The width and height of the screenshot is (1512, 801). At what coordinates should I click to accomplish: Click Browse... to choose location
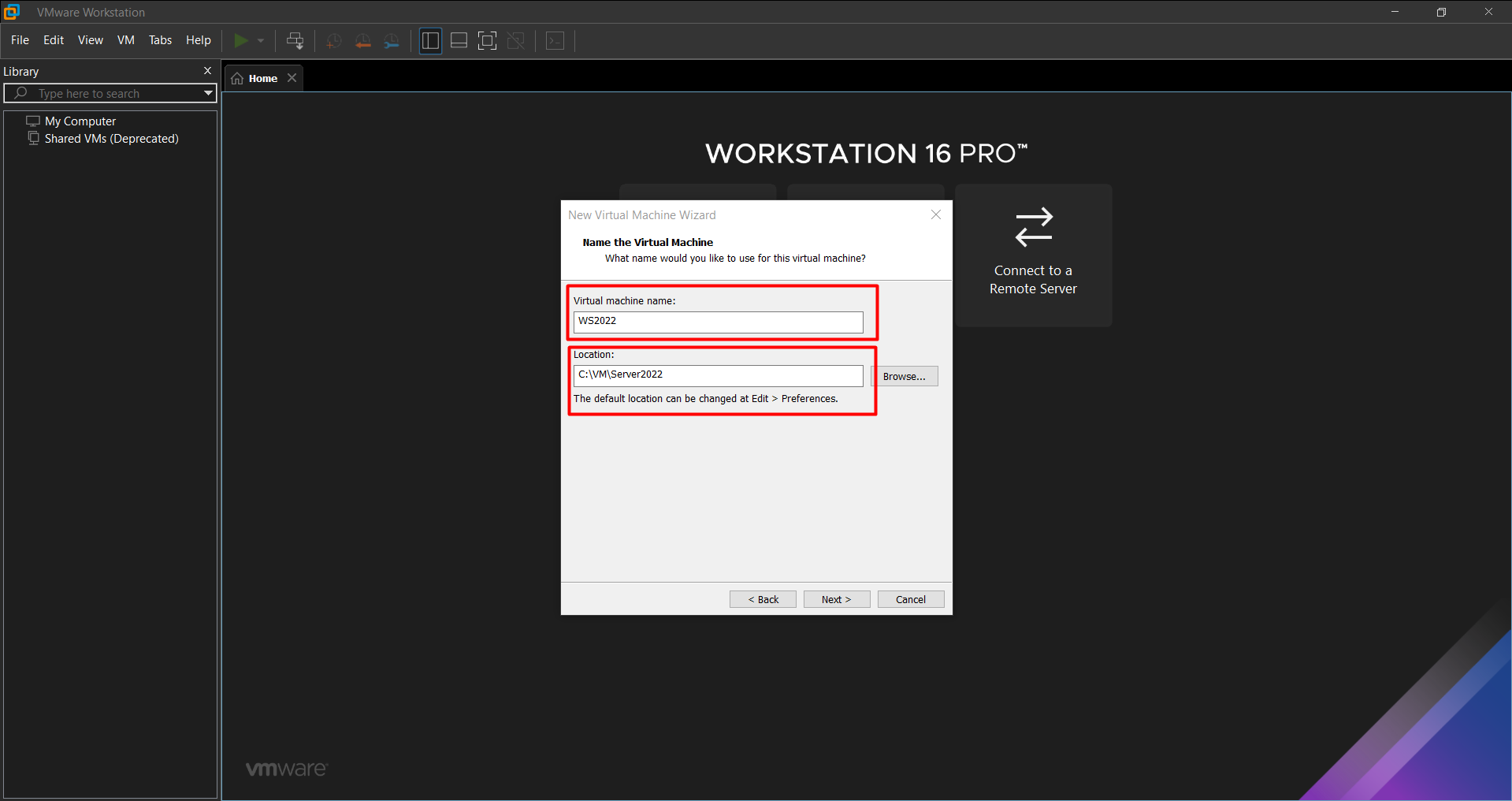pyautogui.click(x=904, y=377)
